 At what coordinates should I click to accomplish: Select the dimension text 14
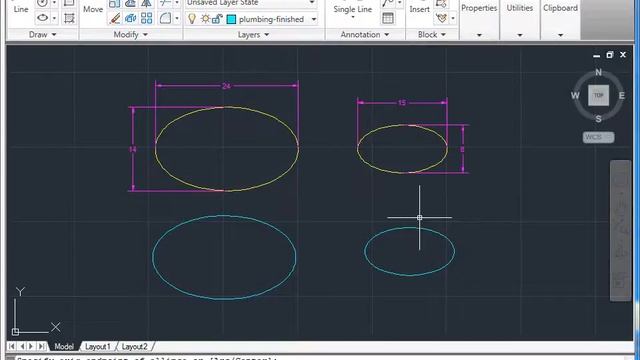click(x=133, y=150)
